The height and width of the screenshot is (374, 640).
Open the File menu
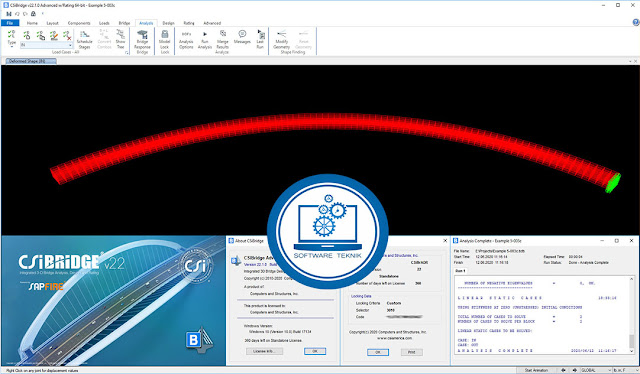click(x=10, y=23)
